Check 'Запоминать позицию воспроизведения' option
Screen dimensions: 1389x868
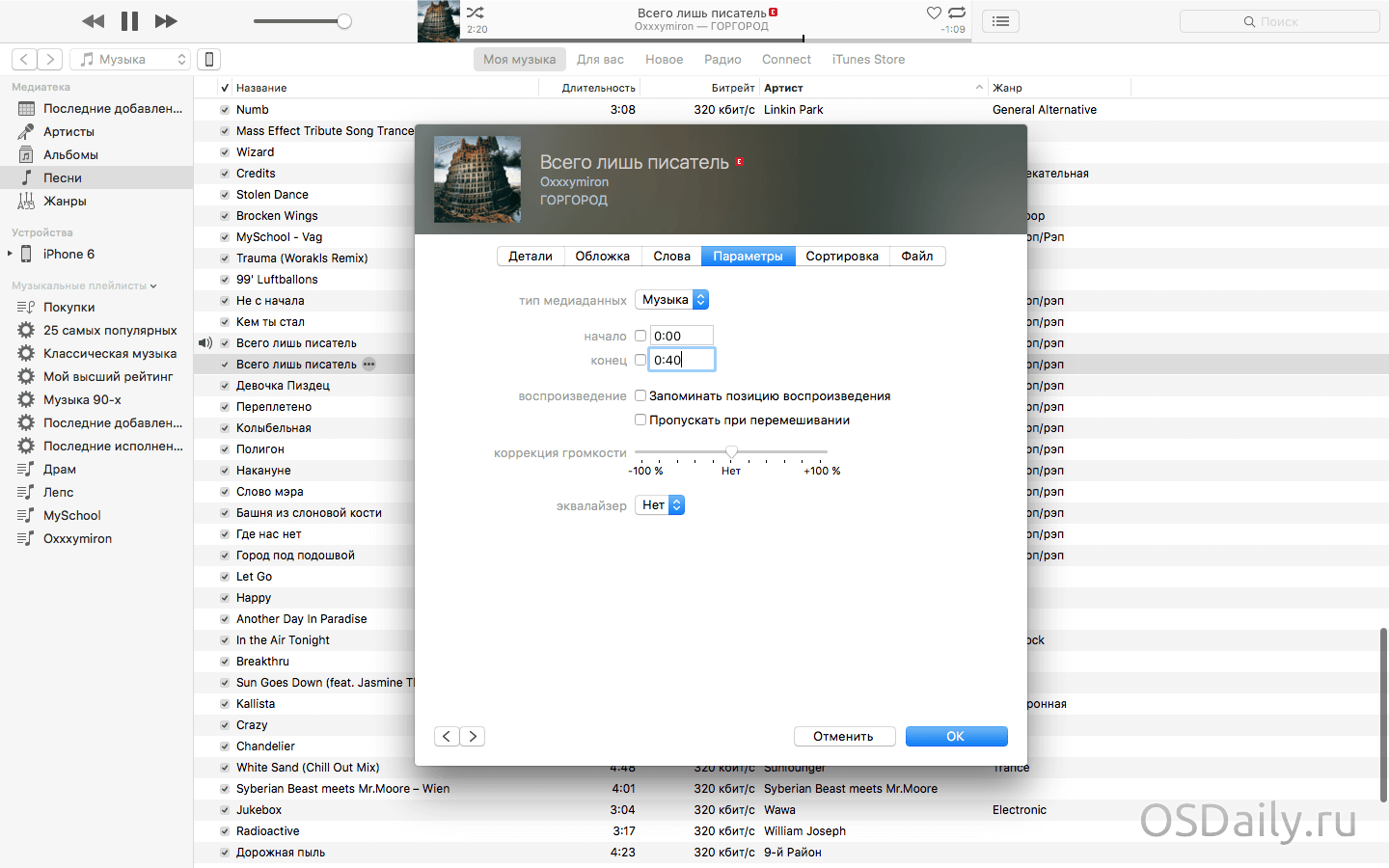640,395
